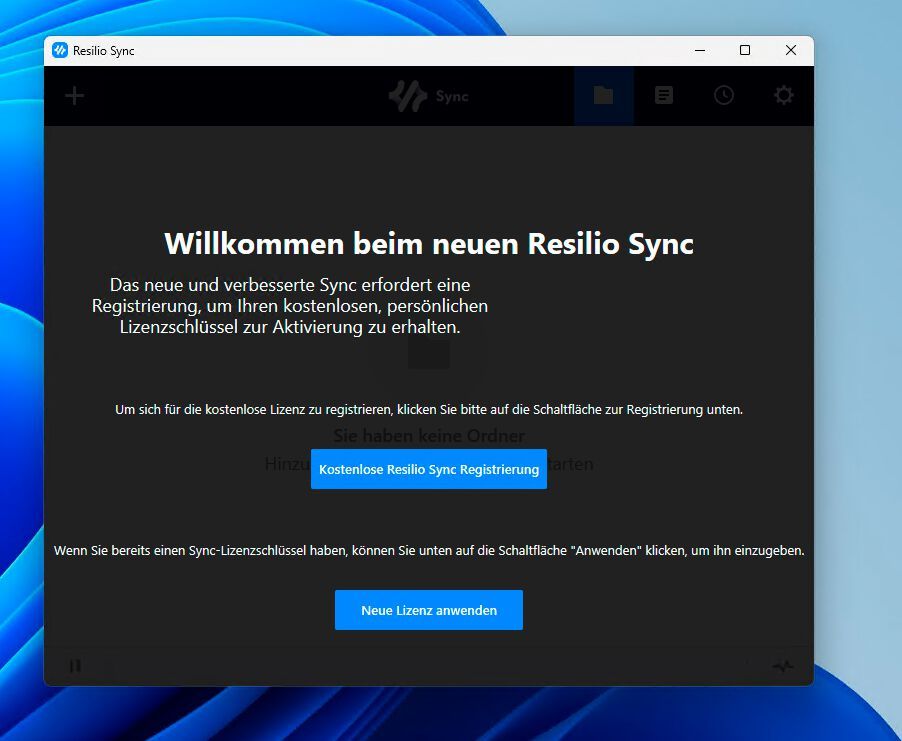The image size is (902, 741).
Task: Maximize the Resilio Sync window
Action: pos(744,50)
